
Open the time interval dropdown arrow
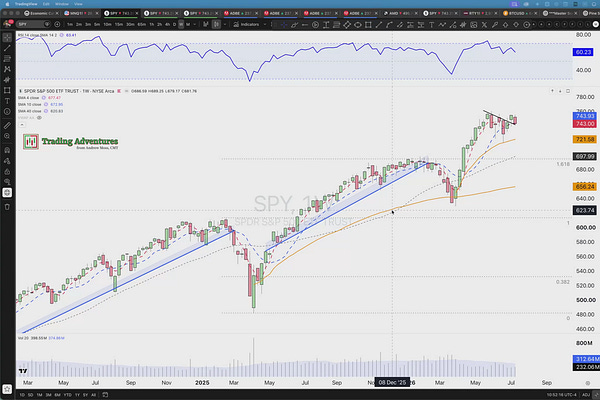[x=195, y=24]
